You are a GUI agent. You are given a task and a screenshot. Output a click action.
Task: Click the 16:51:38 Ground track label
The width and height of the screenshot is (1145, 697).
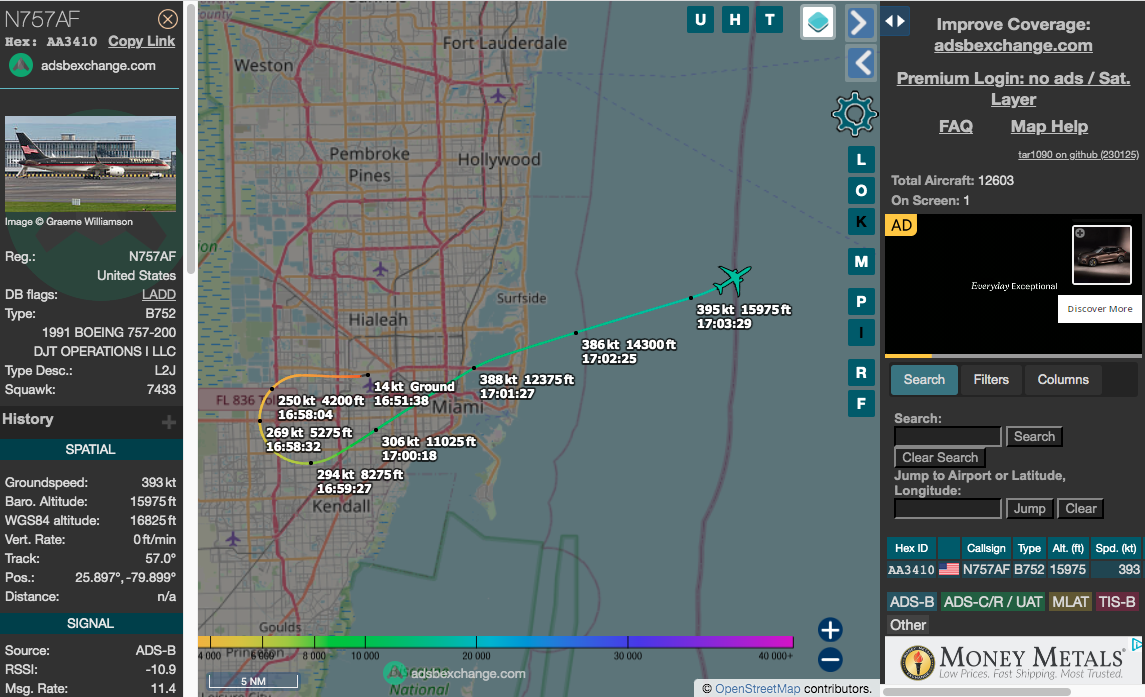(x=414, y=394)
